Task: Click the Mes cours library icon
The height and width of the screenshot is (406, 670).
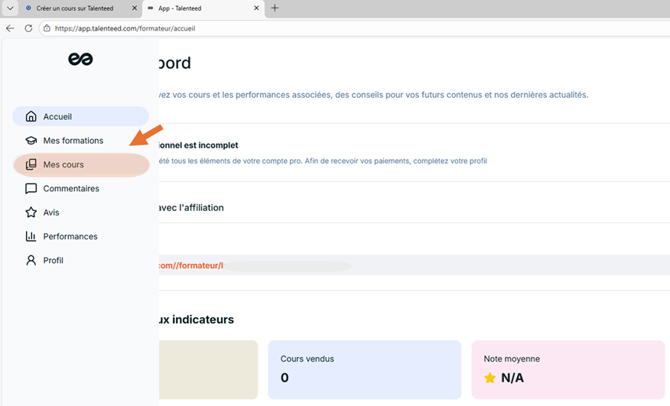Action: pos(31,165)
